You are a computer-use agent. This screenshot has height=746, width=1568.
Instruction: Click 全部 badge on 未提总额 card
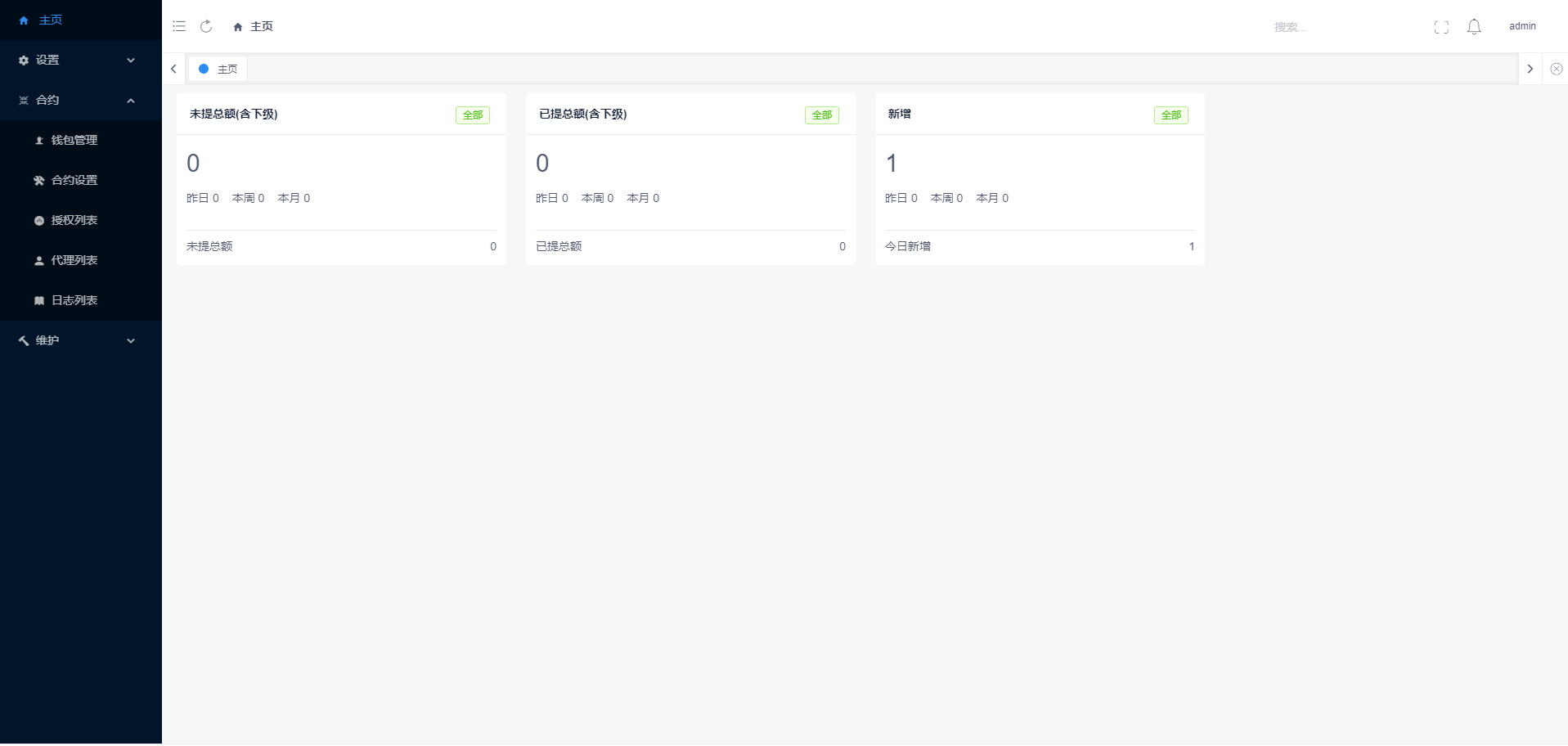473,115
